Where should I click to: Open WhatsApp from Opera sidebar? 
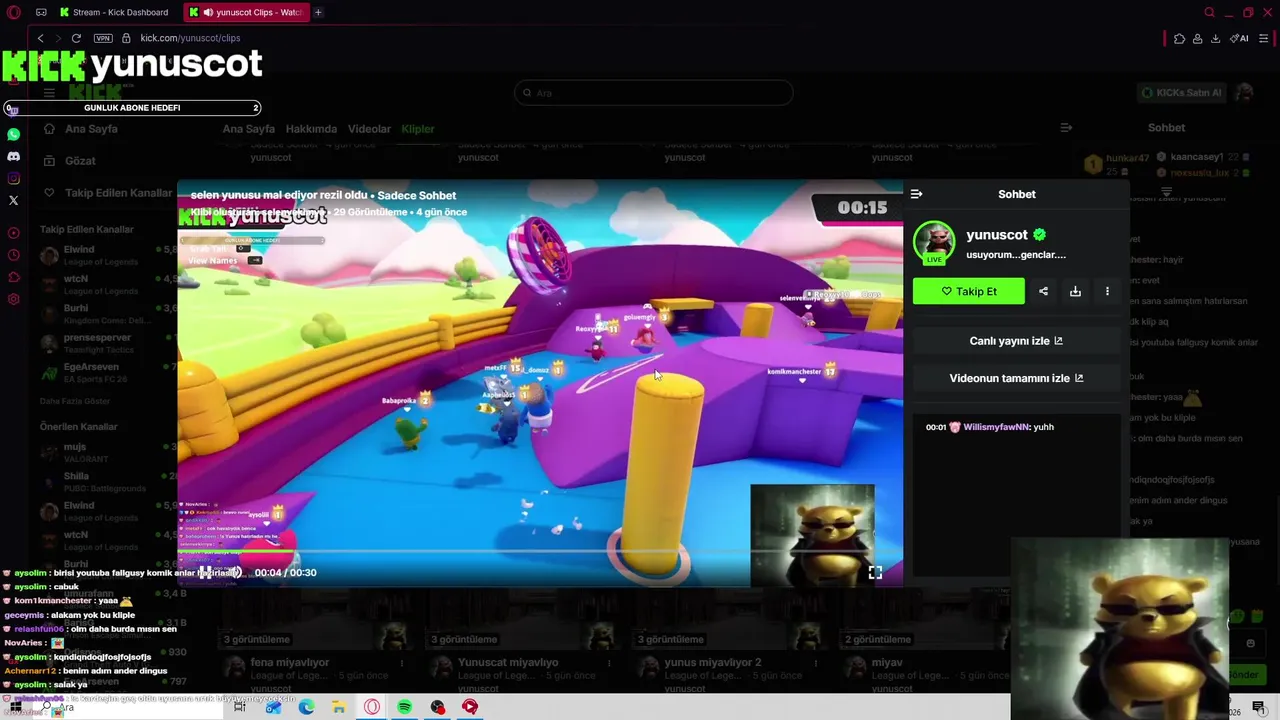click(13, 134)
